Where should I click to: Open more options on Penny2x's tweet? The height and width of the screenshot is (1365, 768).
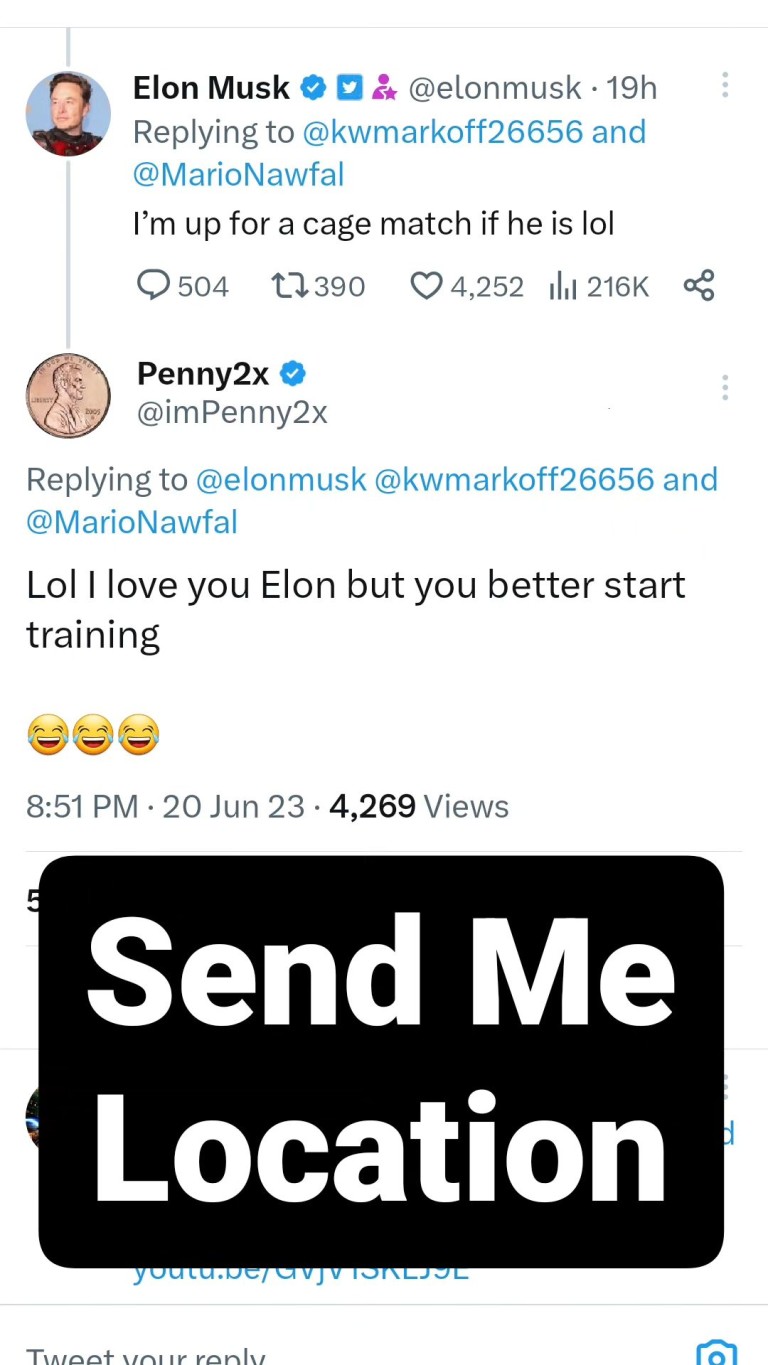725,388
